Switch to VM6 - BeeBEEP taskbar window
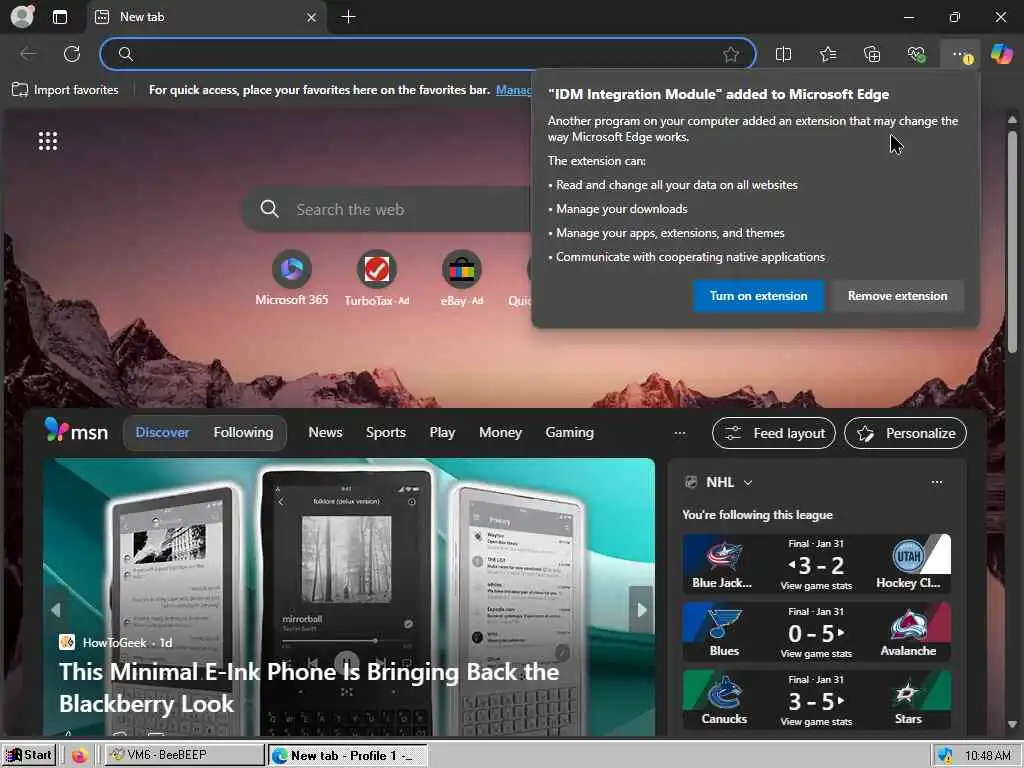 tap(184, 755)
